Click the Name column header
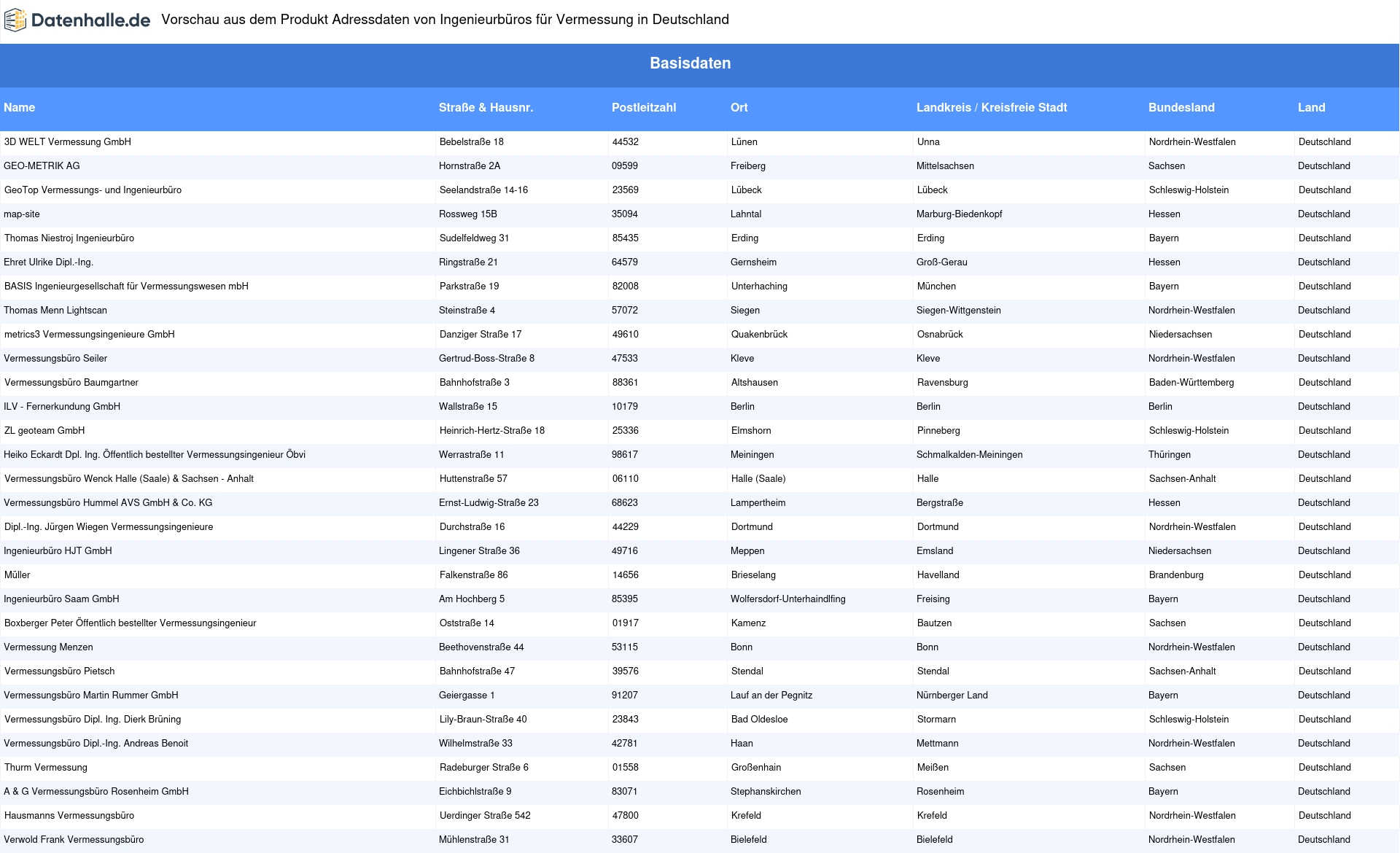Image resolution: width=1400 pixels, height=853 pixels. click(20, 108)
